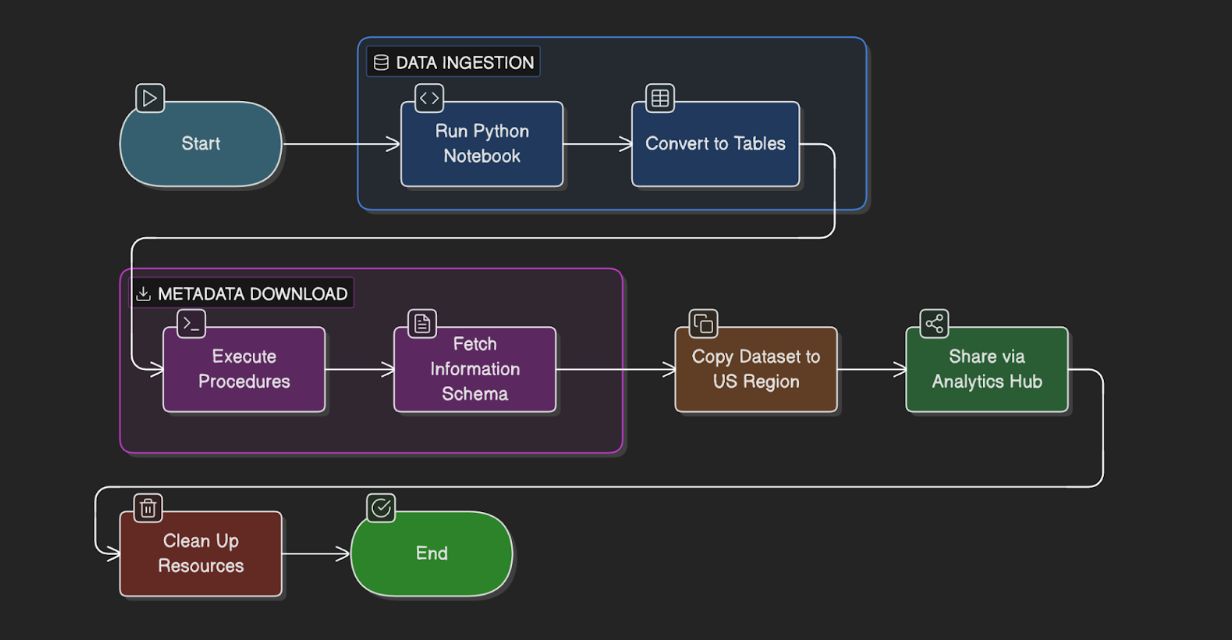Click the code brackets icon on Run Python Notebook
Viewport: 1232px width, 640px height.
[429, 98]
